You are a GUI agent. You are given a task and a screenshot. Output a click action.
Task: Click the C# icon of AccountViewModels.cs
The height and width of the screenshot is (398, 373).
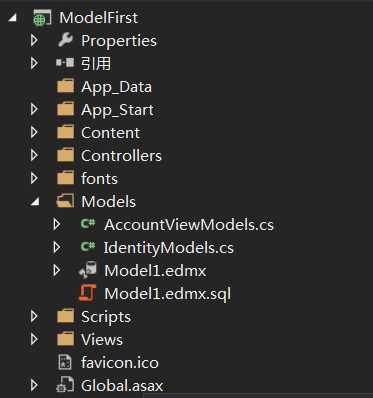(x=88, y=224)
